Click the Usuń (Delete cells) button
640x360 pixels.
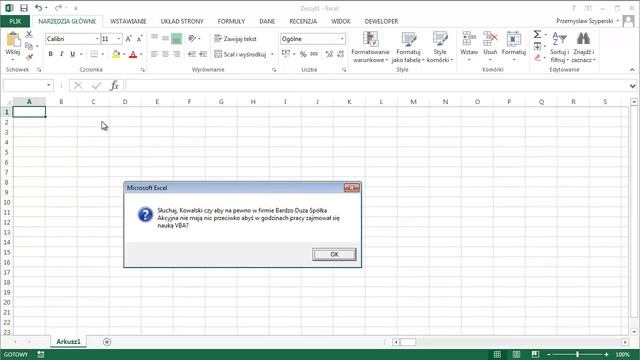[490, 47]
